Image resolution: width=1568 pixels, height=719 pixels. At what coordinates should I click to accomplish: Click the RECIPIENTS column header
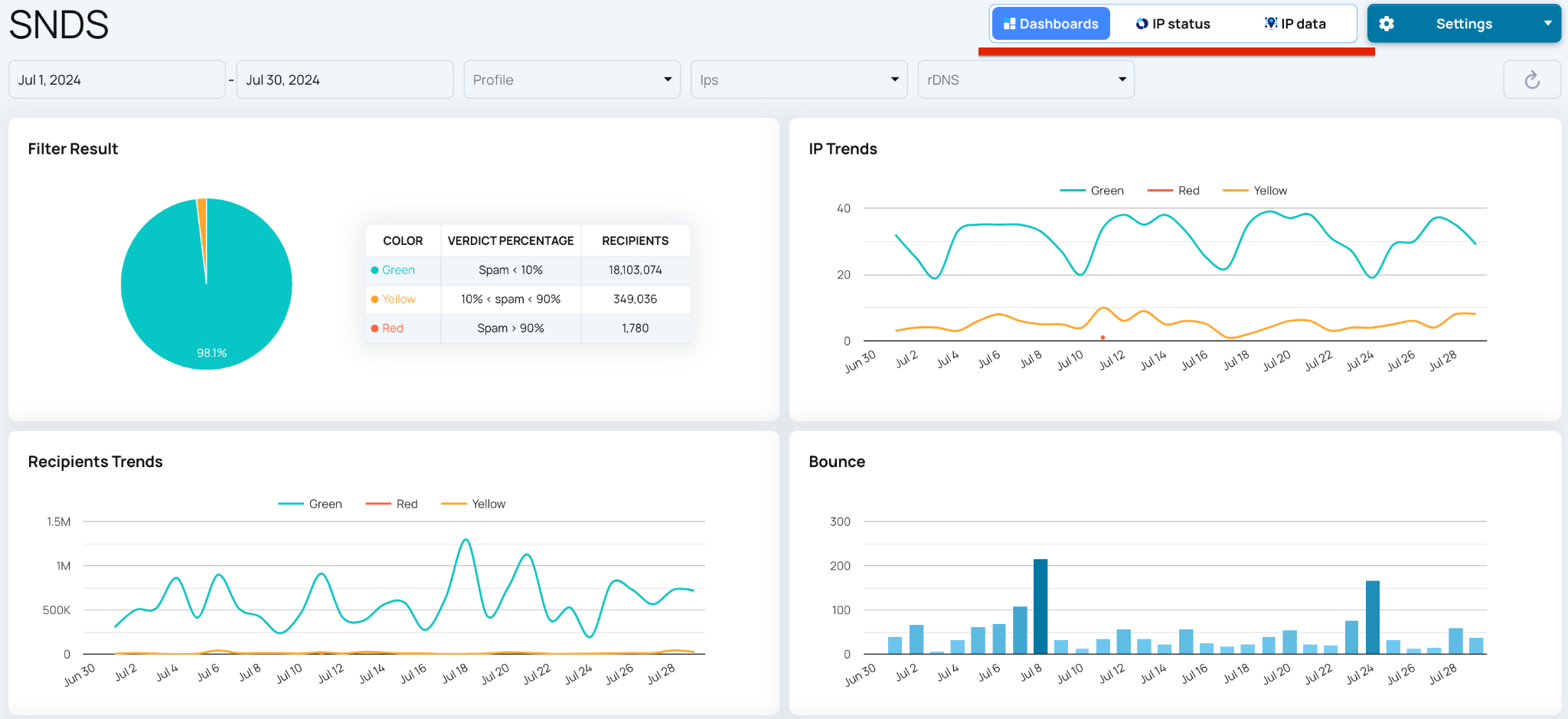pos(635,240)
